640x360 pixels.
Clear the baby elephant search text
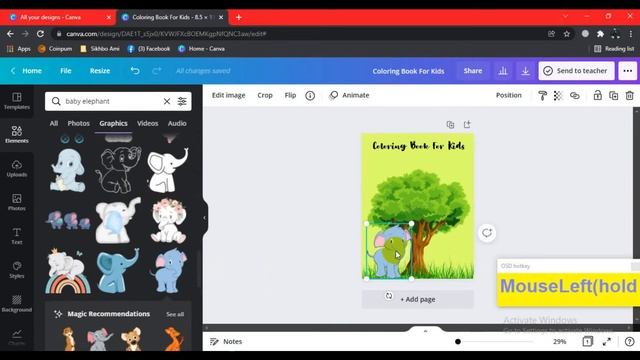click(167, 101)
